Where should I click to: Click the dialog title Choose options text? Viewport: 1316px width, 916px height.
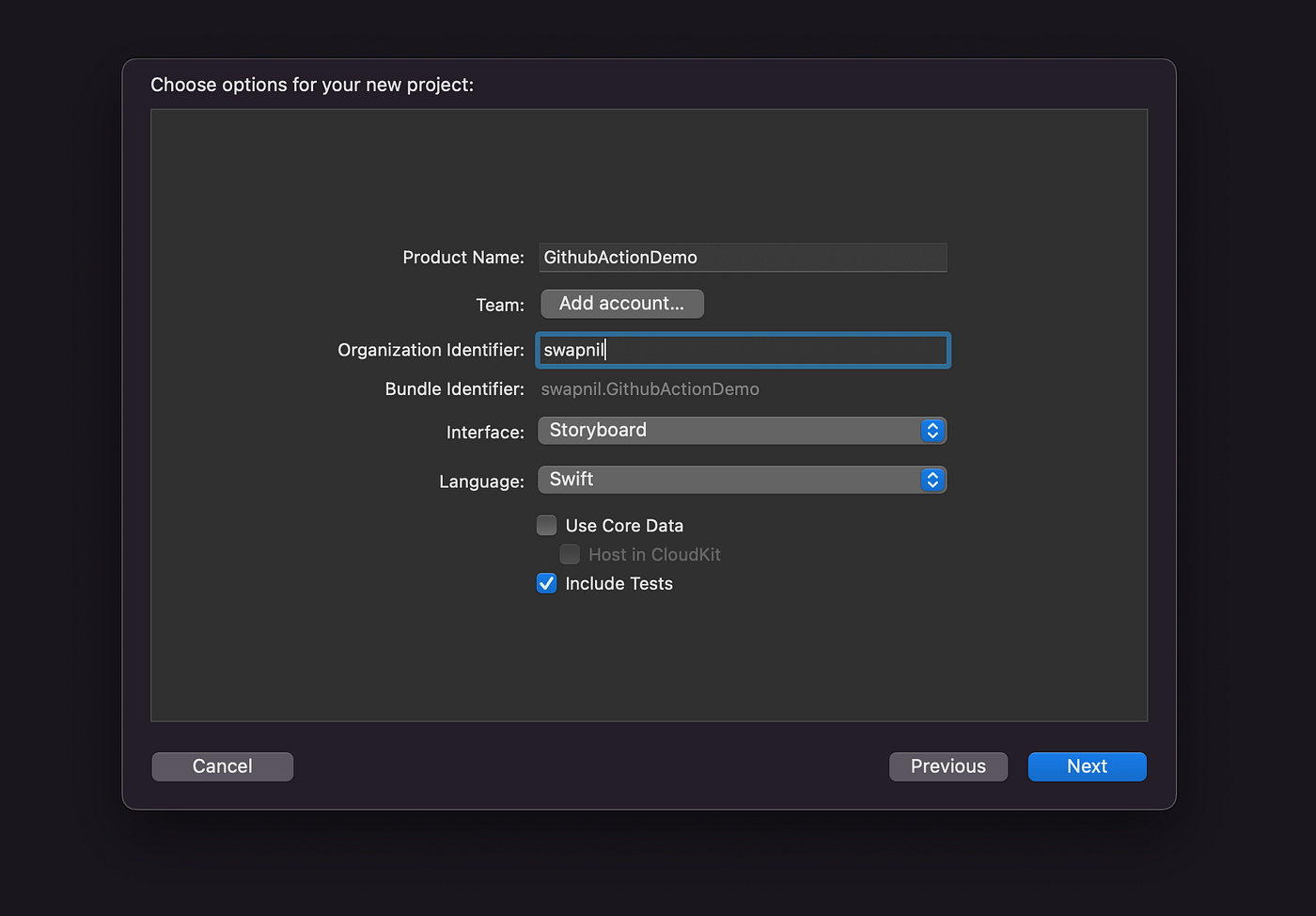pos(313,85)
